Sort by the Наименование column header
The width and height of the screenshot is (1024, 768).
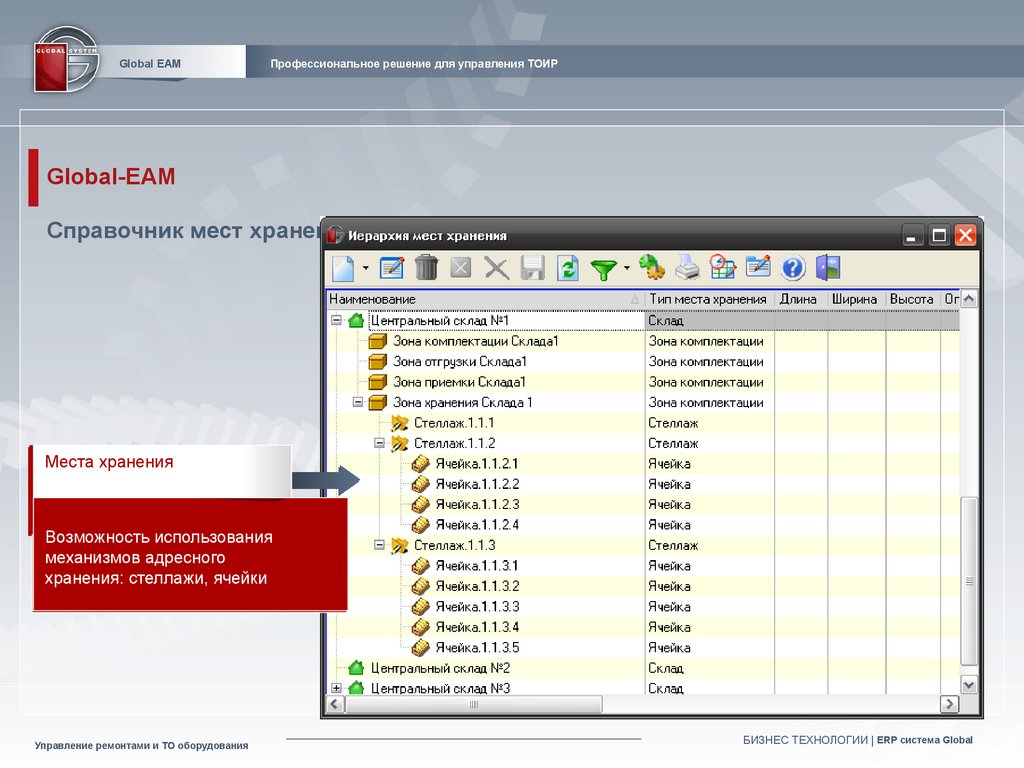(x=480, y=299)
